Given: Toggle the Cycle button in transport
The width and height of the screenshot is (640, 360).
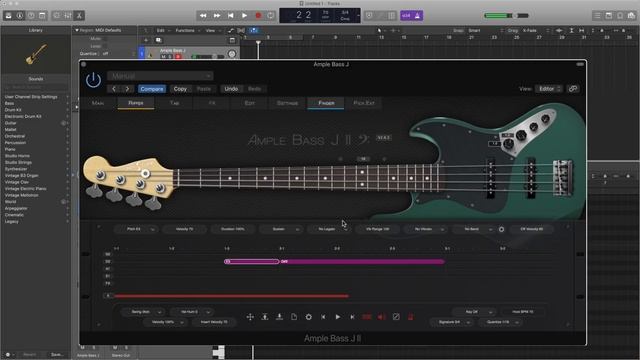Looking at the screenshot, I should tap(271, 16).
